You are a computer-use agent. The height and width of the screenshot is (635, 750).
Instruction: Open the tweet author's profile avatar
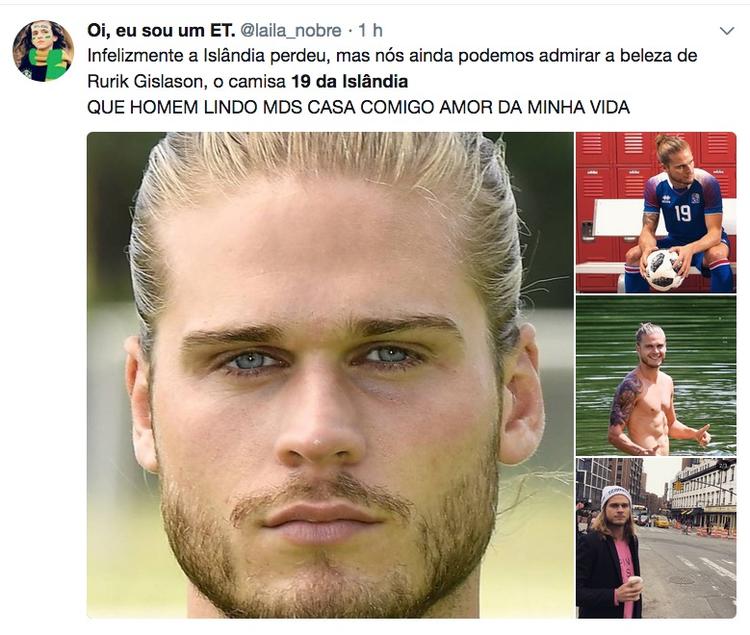click(x=43, y=51)
